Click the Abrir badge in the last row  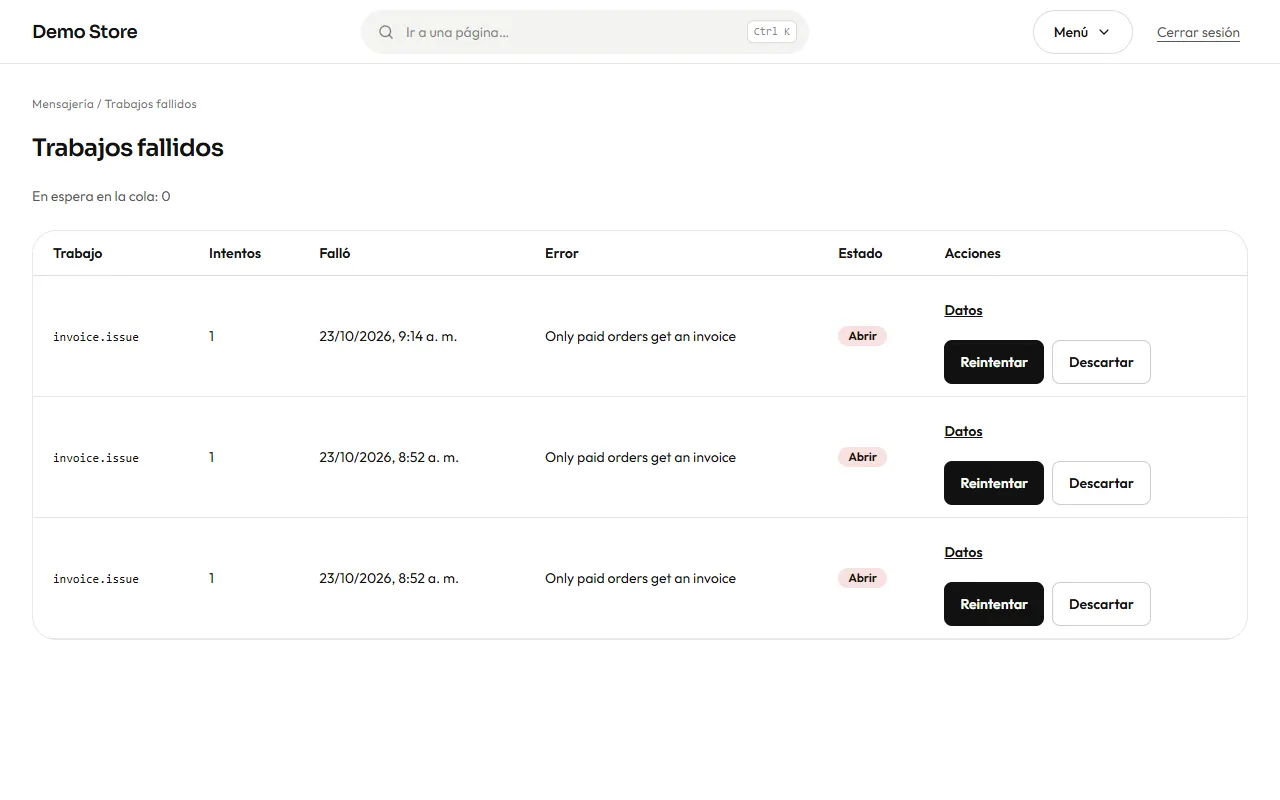click(862, 578)
